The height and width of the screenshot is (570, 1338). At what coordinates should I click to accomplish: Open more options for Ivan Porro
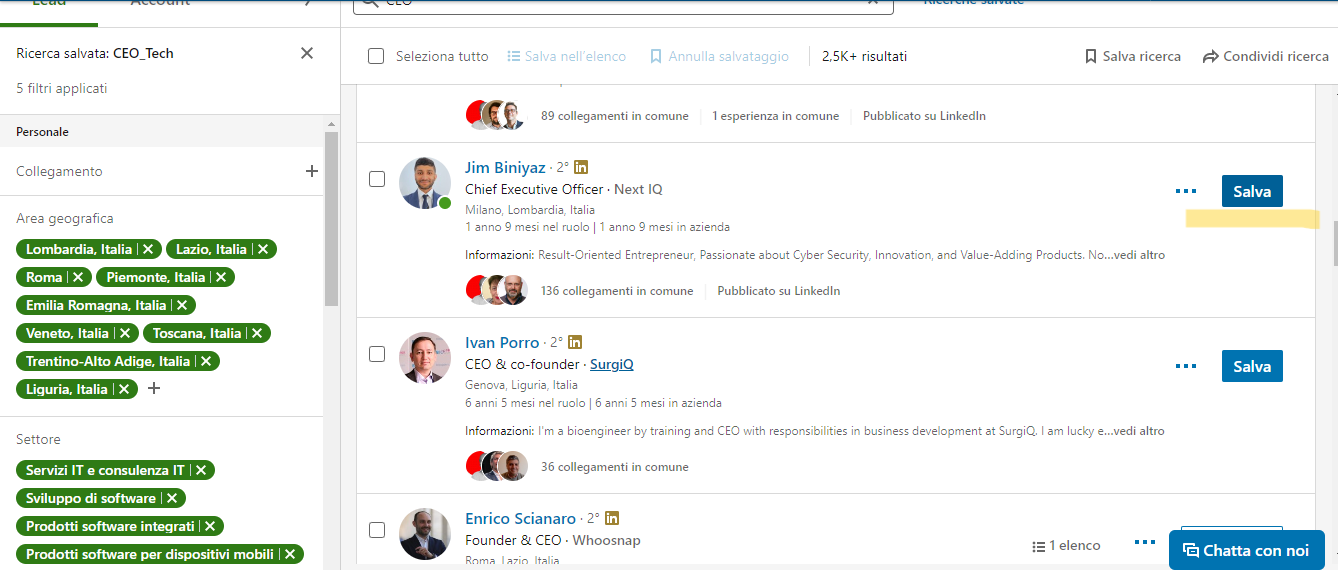point(1186,366)
